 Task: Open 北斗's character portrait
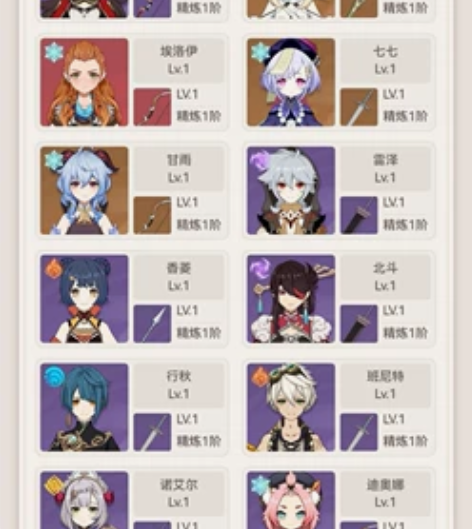click(x=291, y=299)
